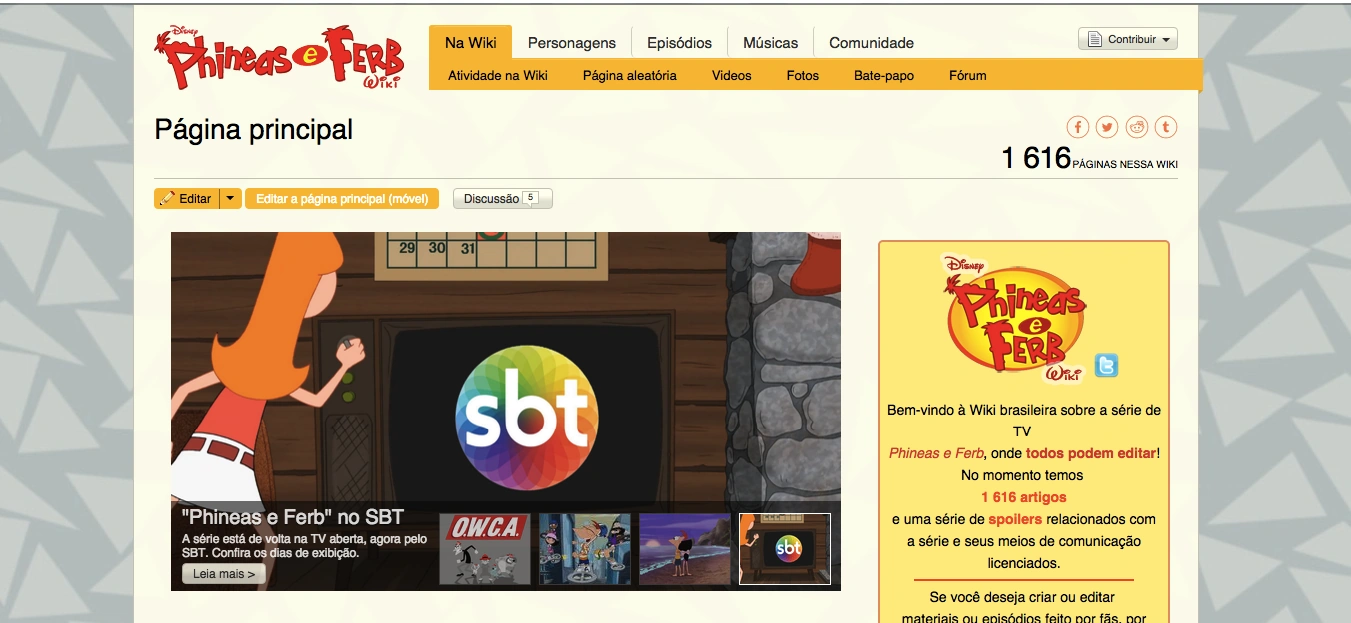Viewport: 1351px width, 623px height.
Task: Share page on Tumblr icon
Action: (x=1166, y=127)
